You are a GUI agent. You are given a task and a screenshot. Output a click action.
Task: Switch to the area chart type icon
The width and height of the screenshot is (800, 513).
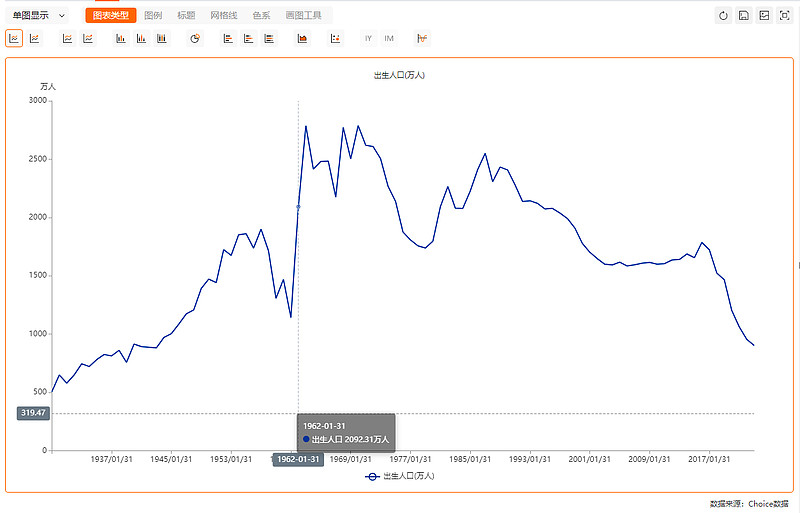click(x=302, y=38)
